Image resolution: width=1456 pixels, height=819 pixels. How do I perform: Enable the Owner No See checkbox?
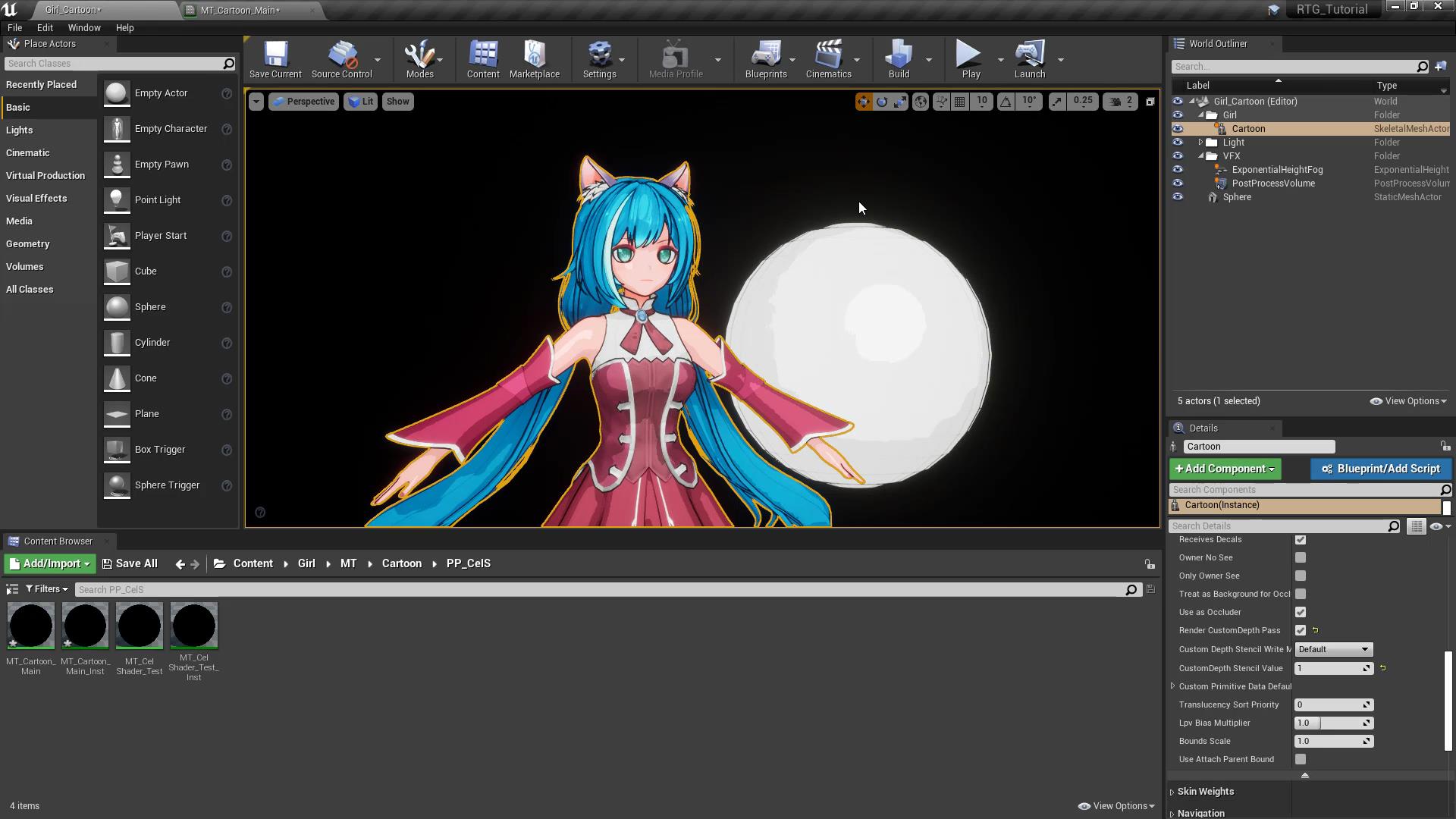coord(1301,557)
